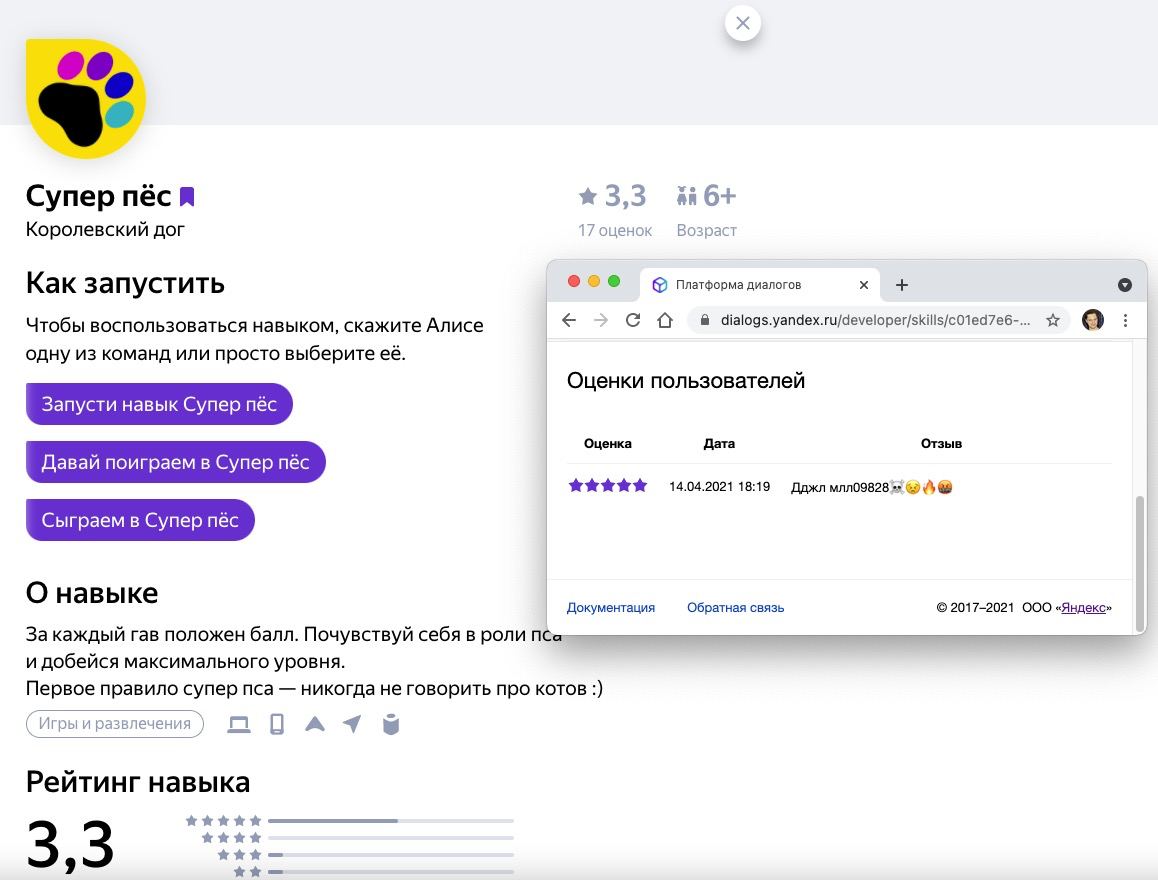Click the 'Дата' column header
The image size is (1158, 880).
tap(719, 444)
